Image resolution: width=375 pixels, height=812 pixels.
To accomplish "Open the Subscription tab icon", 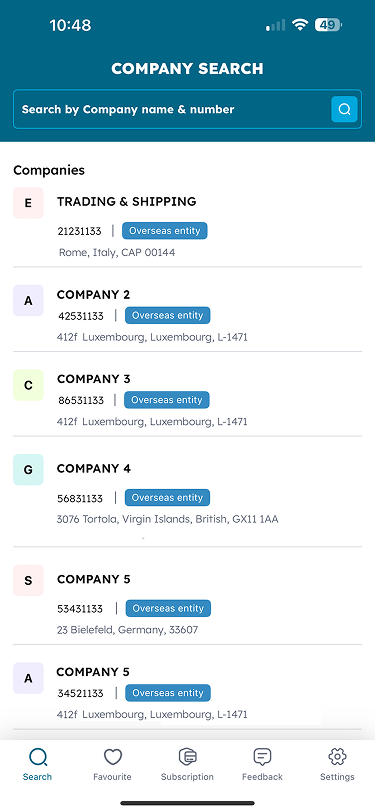I will pyautogui.click(x=187, y=757).
